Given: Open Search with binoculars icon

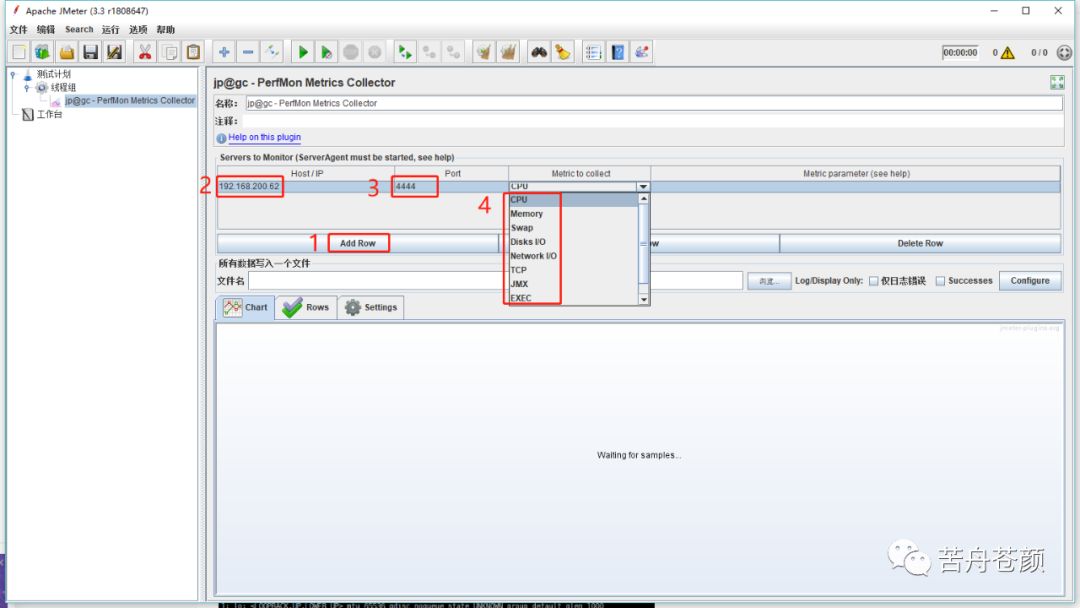Looking at the screenshot, I should pyautogui.click(x=539, y=52).
